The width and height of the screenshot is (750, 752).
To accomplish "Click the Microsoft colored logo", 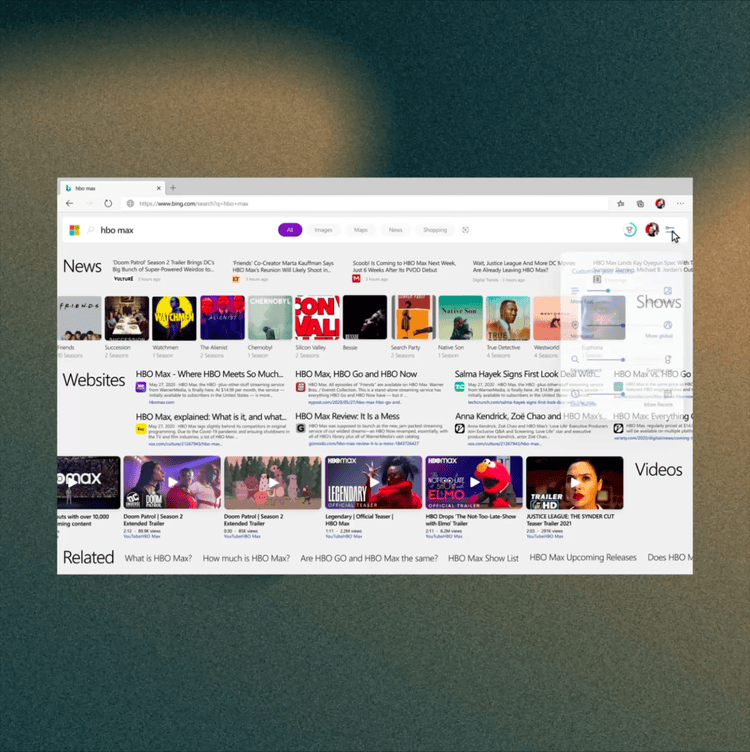I will (x=74, y=230).
